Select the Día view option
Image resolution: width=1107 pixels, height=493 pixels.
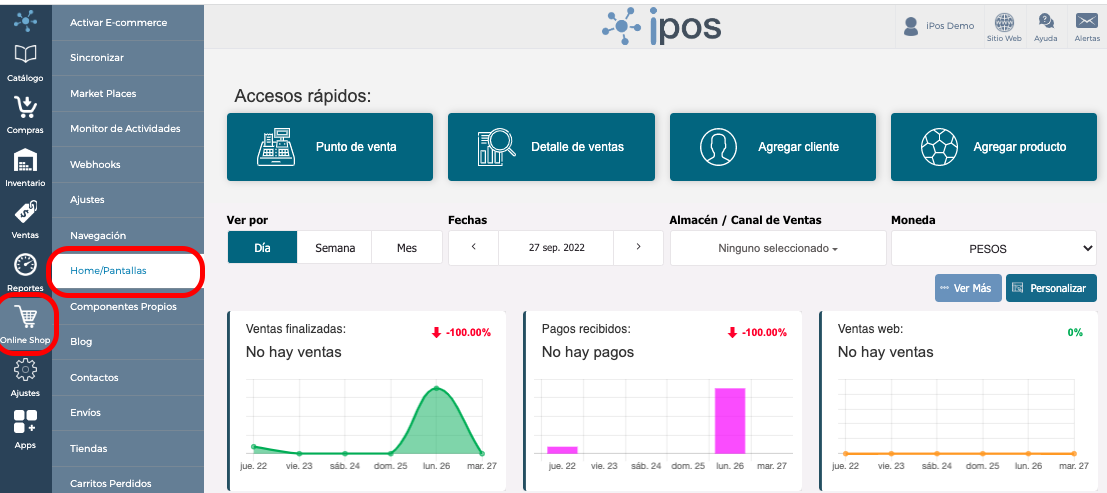262,248
